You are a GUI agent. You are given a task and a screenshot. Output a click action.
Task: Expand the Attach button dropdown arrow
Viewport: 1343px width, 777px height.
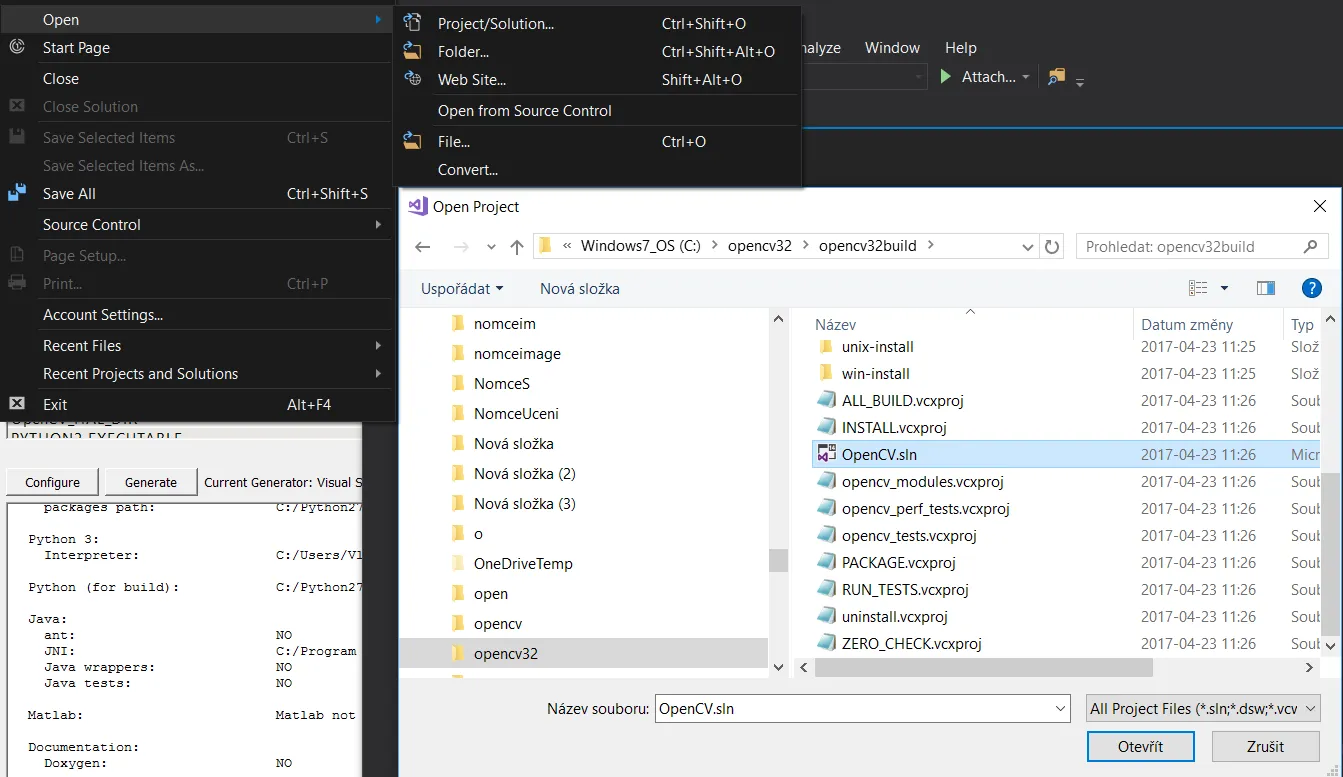tap(1026, 76)
